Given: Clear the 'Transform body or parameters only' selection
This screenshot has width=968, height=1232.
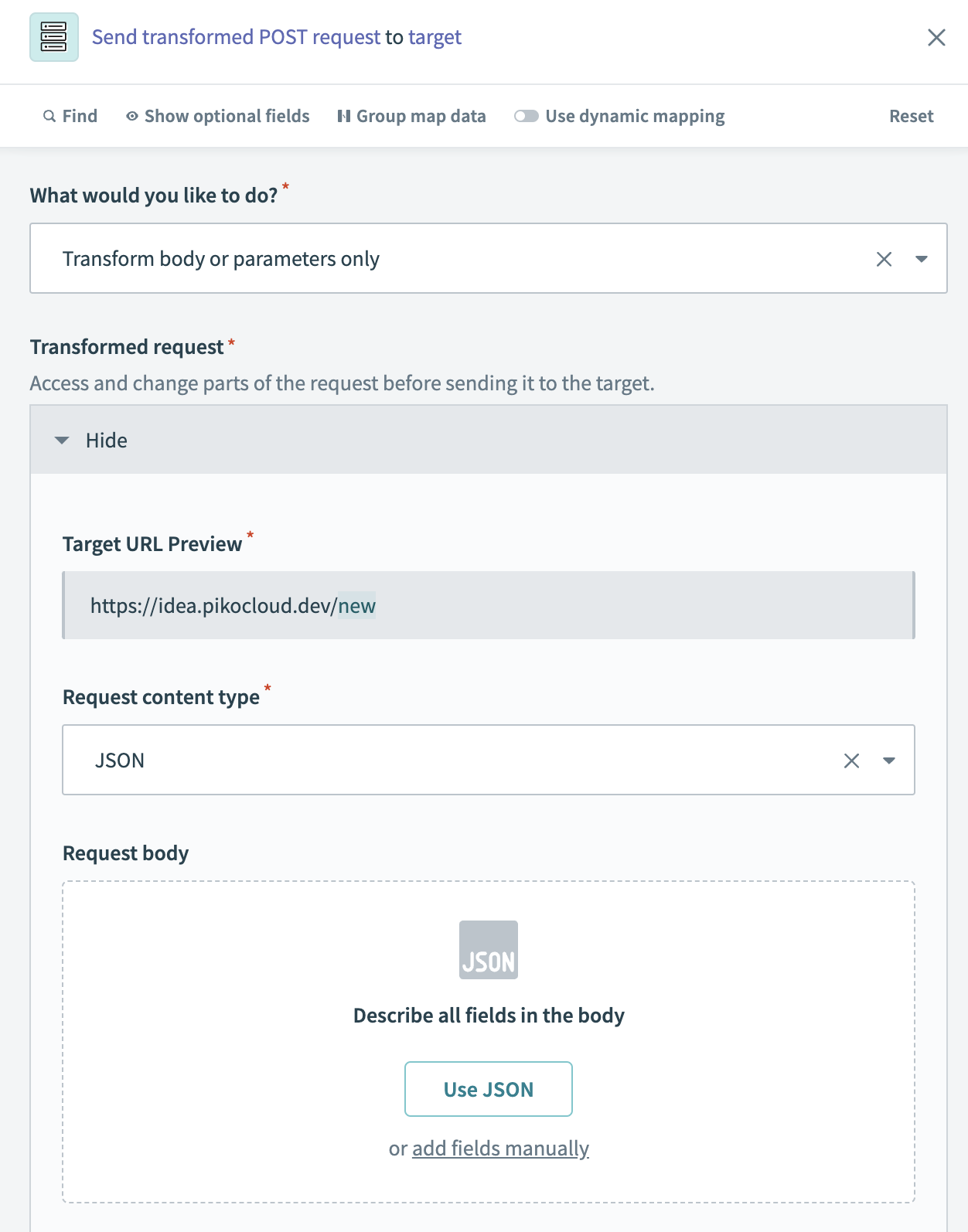Looking at the screenshot, I should click(884, 259).
